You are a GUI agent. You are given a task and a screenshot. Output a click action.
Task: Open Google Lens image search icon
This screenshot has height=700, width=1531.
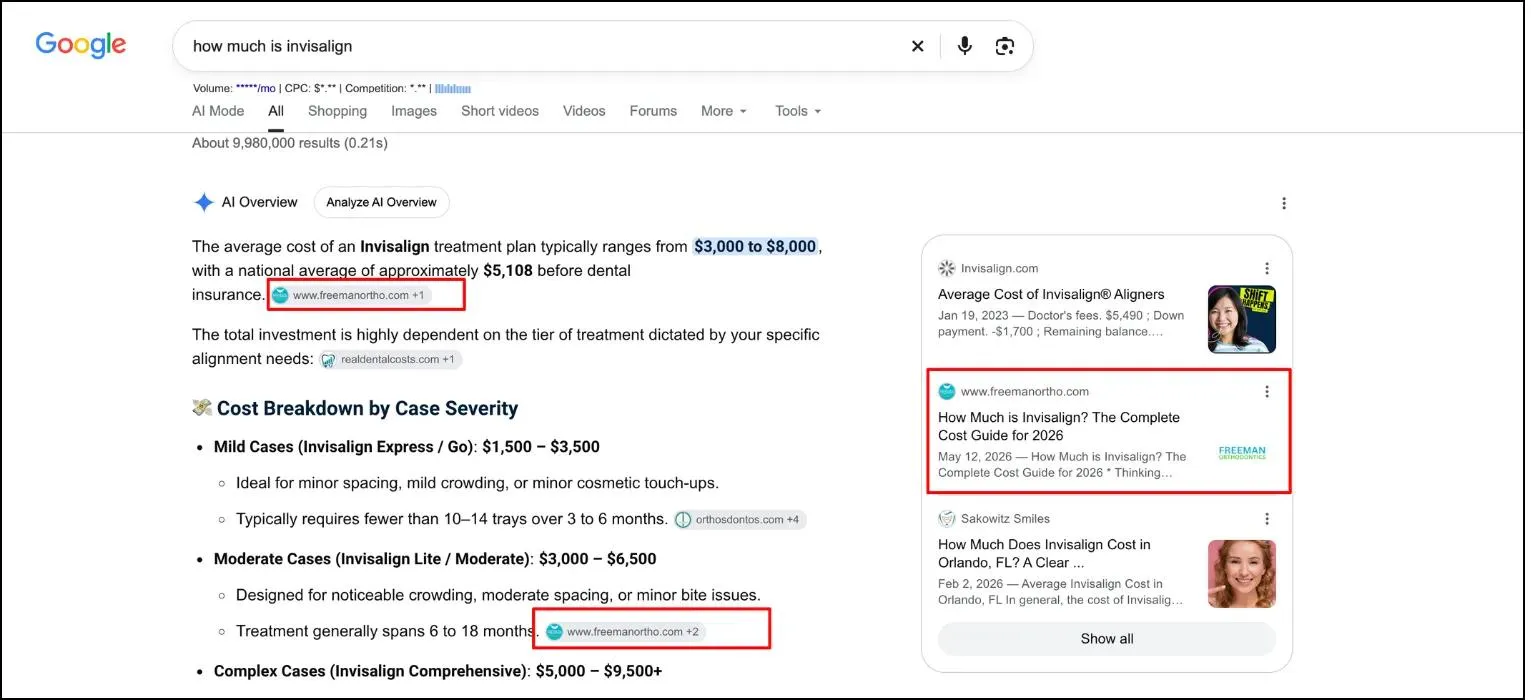pos(1005,46)
